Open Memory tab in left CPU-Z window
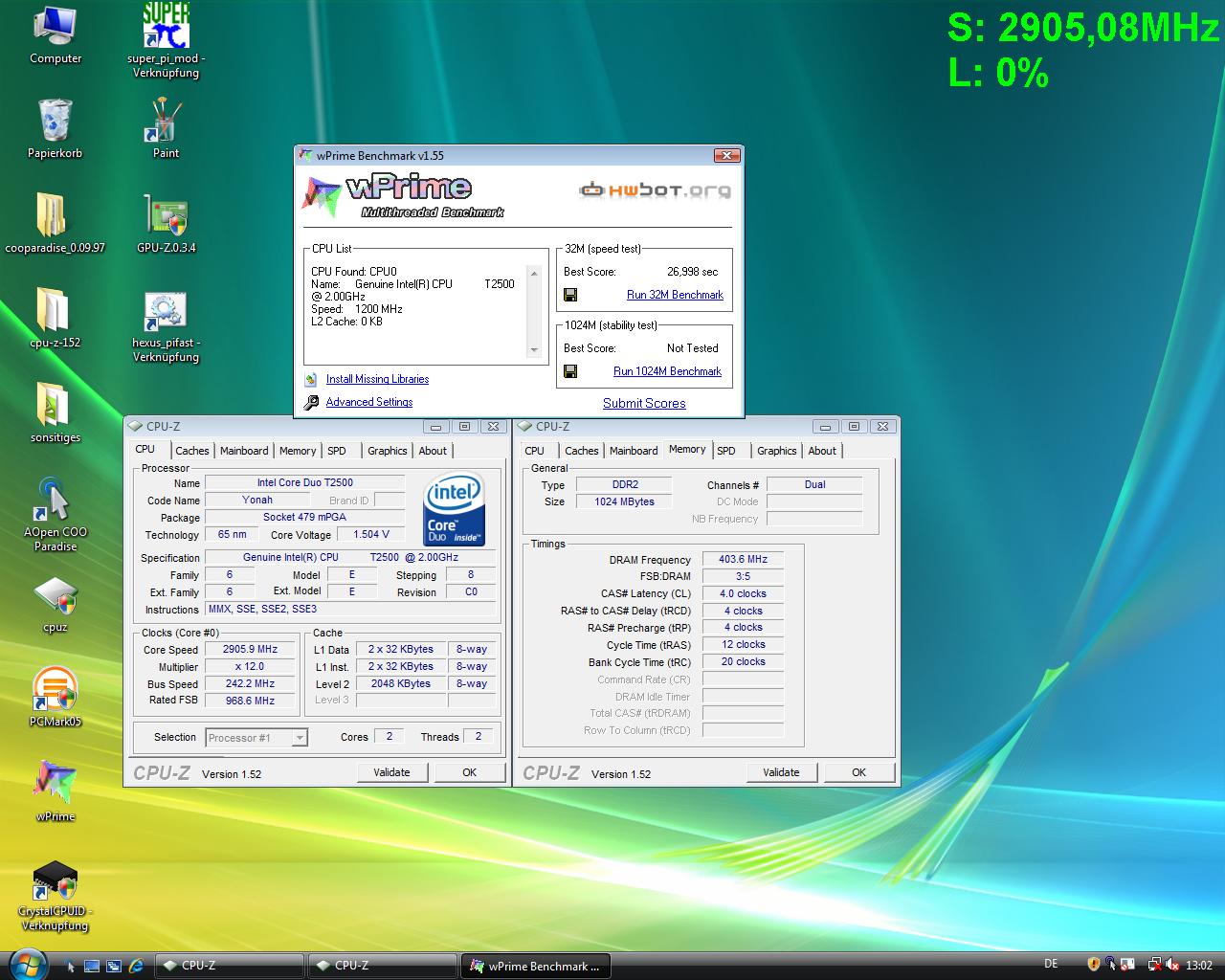 (x=298, y=451)
